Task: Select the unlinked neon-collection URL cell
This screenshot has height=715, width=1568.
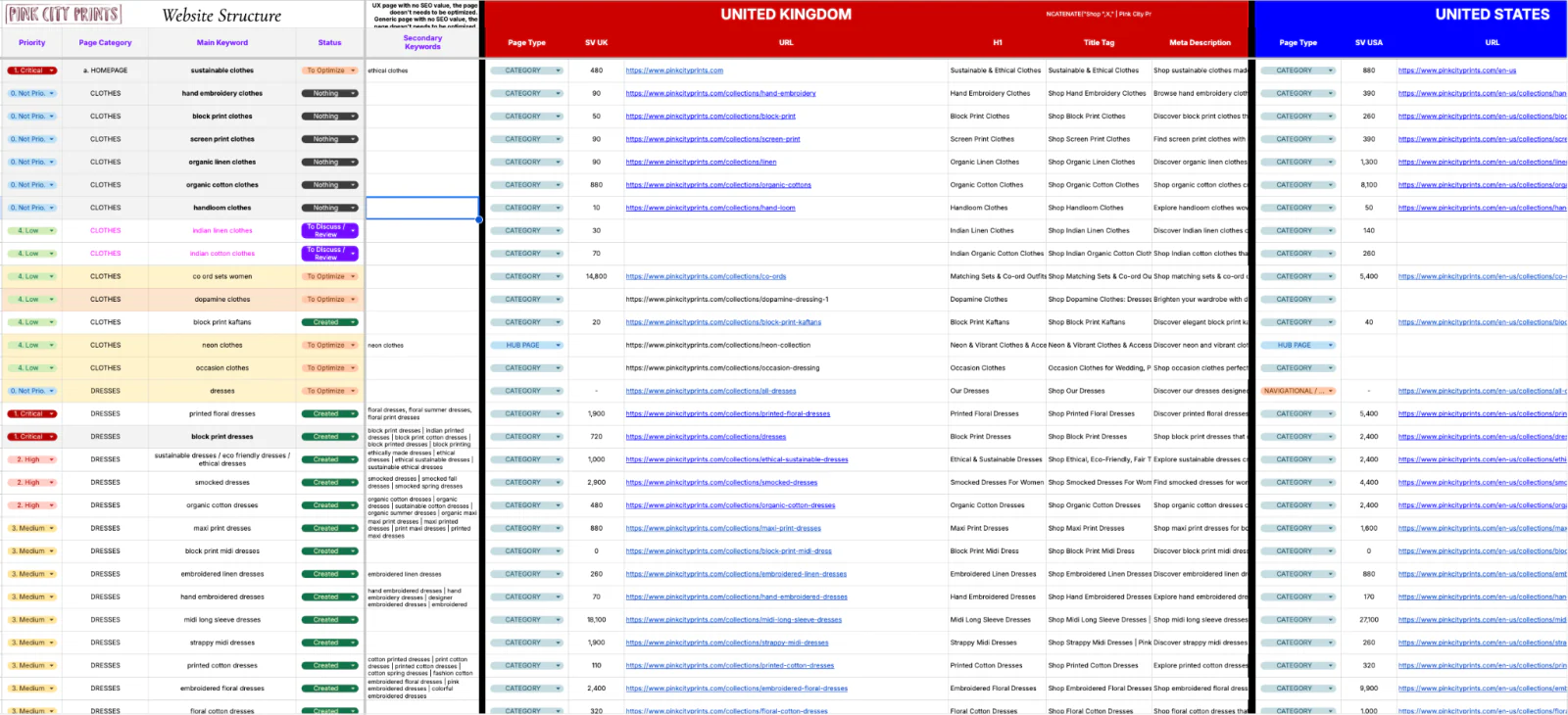Action: tap(785, 345)
